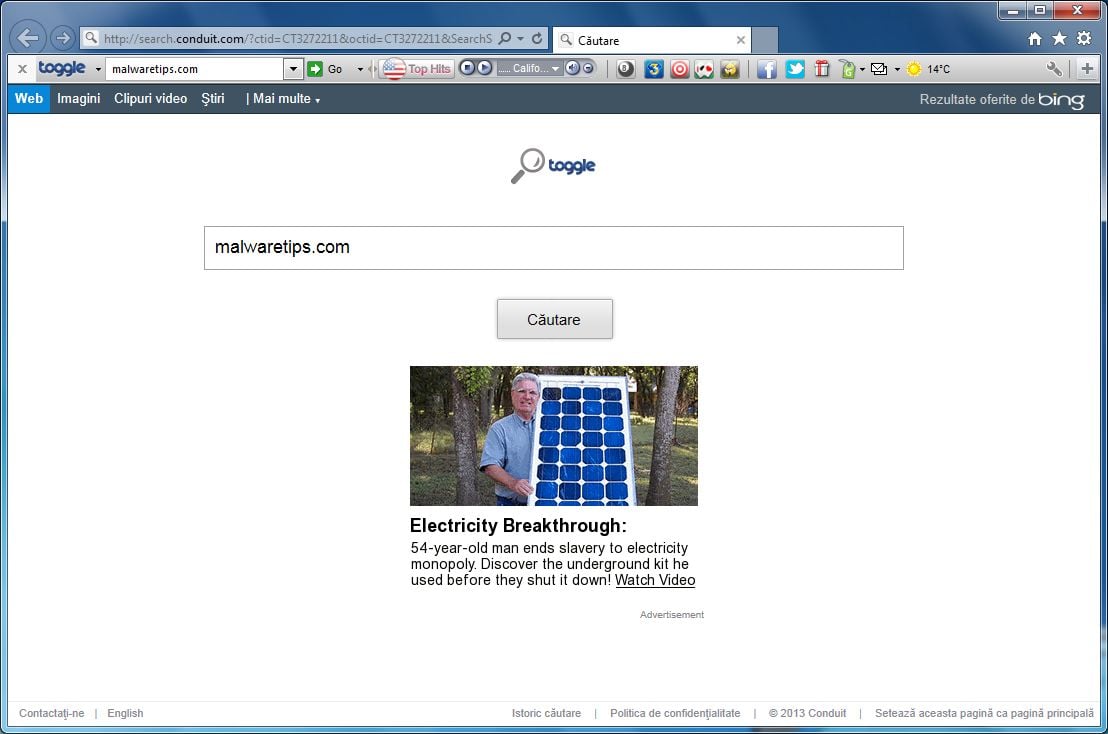Open a new blank tab
The image size is (1108, 734).
tap(765, 40)
